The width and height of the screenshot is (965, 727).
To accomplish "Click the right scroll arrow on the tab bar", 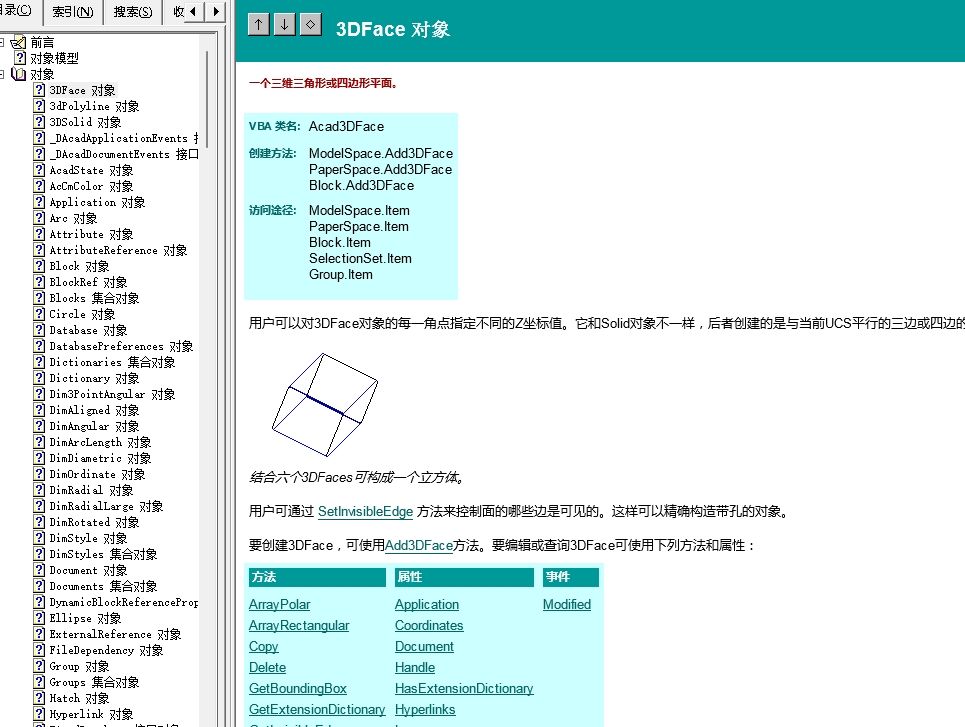I will pyautogui.click(x=215, y=12).
